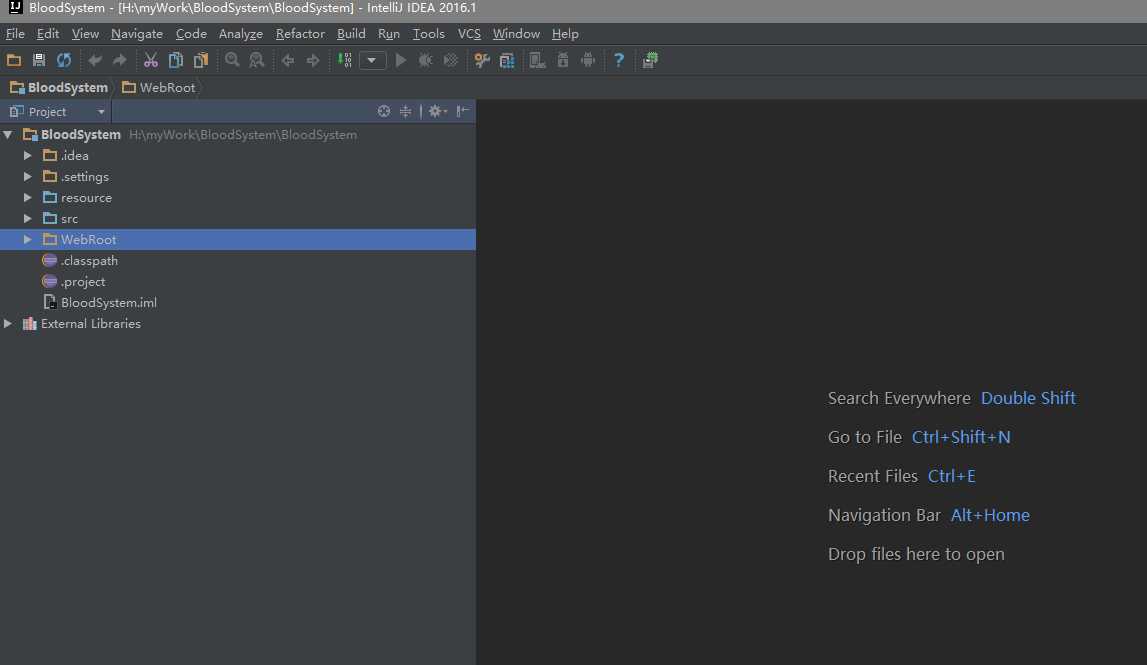
Task: Open the Project panel gear settings menu
Action: coord(437,111)
